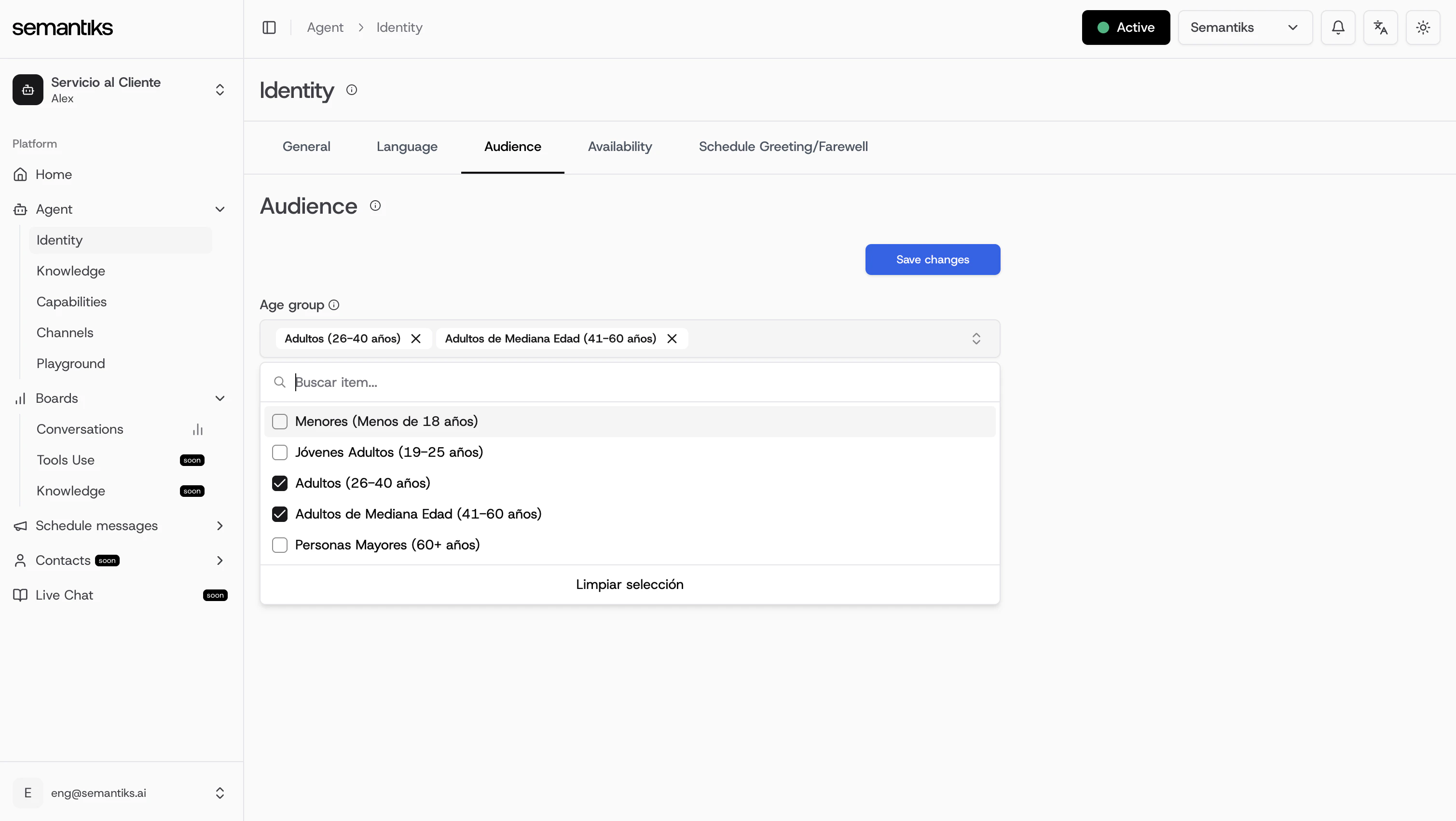Screen dimensions: 1456x821
Task: Click the Conversations bar chart icon
Action: 197,429
